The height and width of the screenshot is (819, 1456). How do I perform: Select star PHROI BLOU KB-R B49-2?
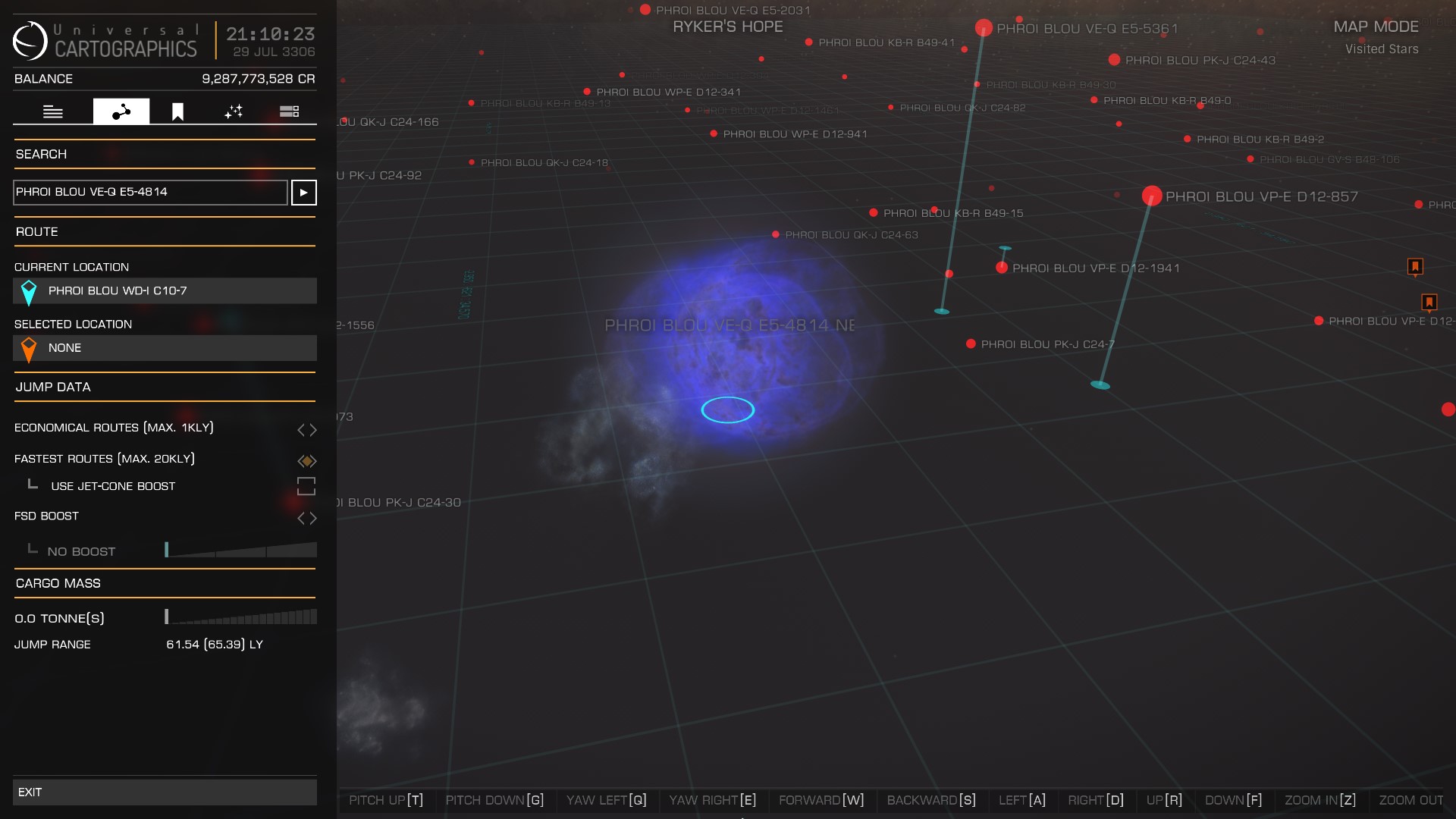[1187, 139]
